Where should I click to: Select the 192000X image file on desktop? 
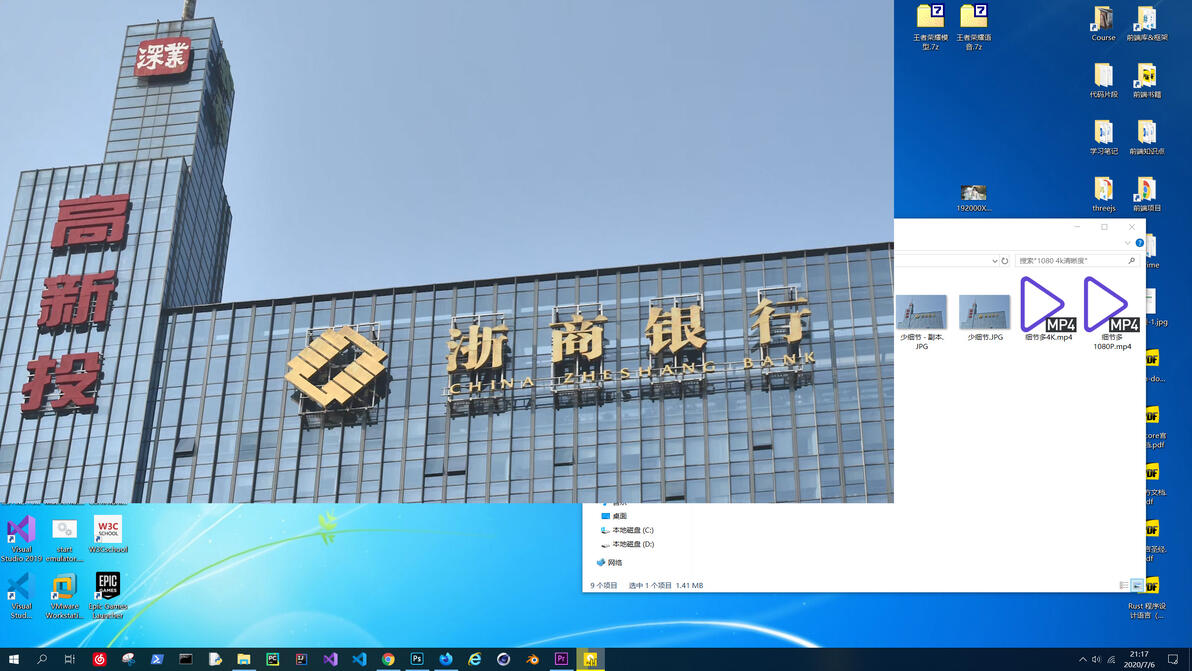(974, 198)
